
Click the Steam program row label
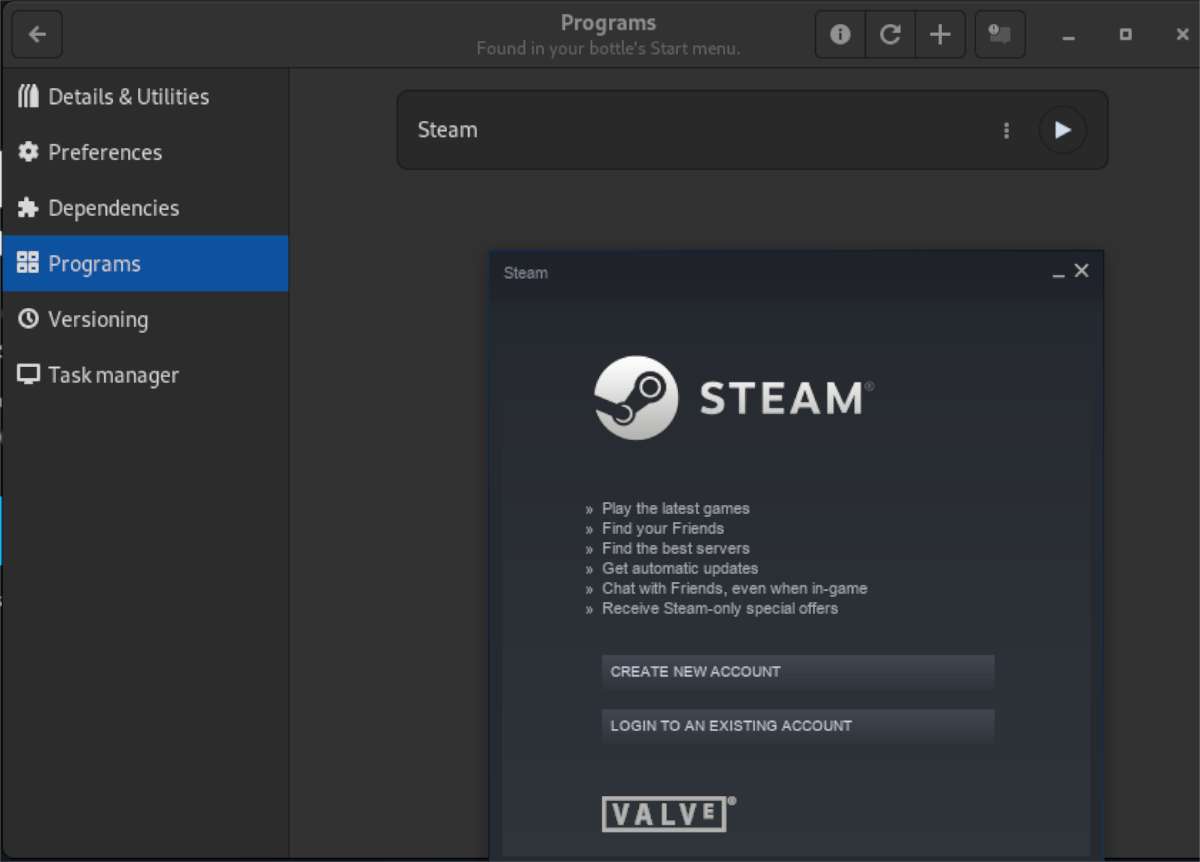[447, 130]
